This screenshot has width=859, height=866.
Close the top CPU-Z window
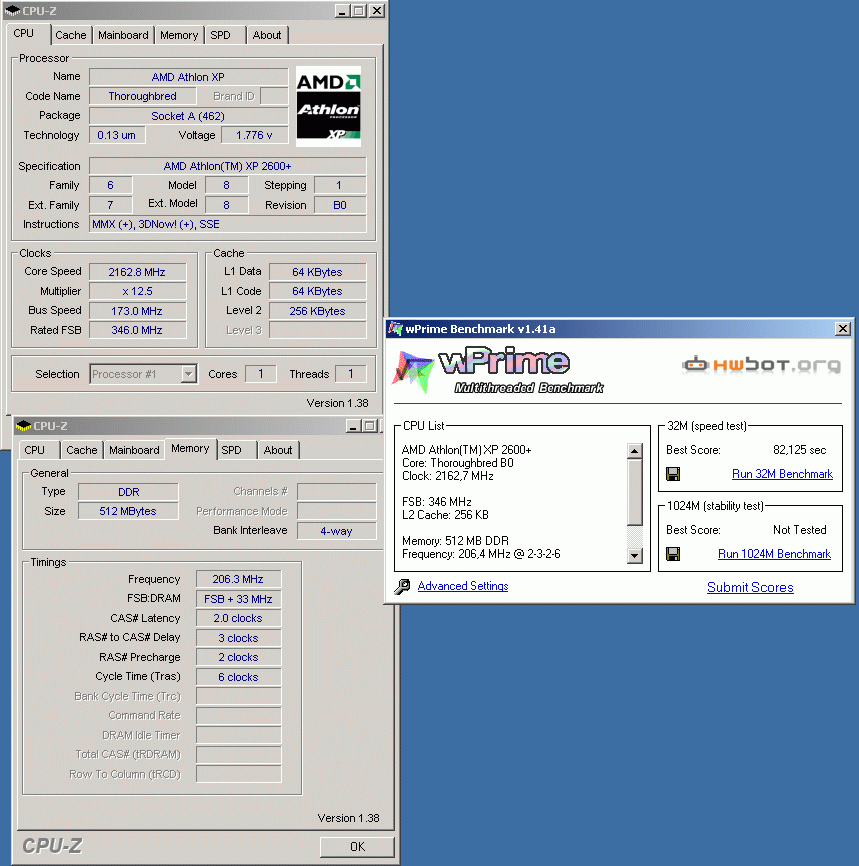point(377,10)
